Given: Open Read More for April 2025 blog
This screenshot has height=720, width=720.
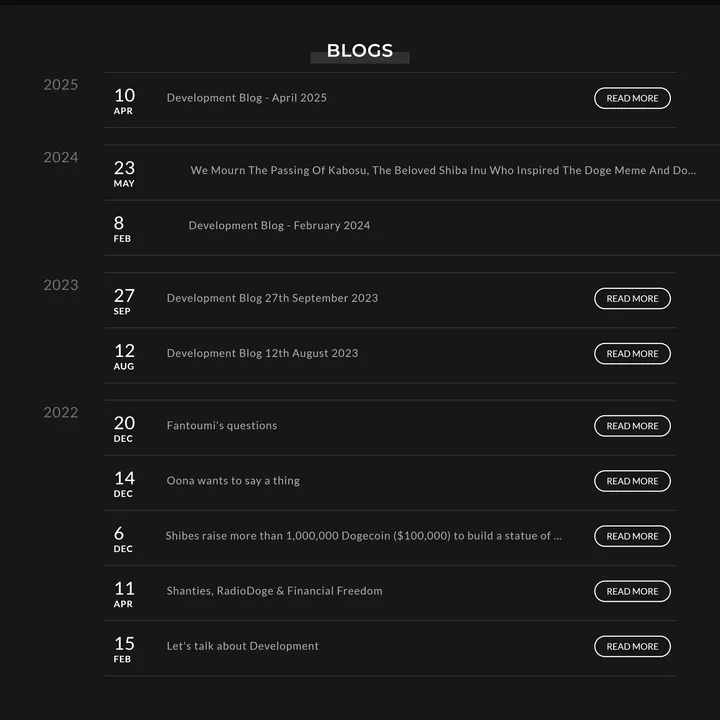Looking at the screenshot, I should 632,98.
